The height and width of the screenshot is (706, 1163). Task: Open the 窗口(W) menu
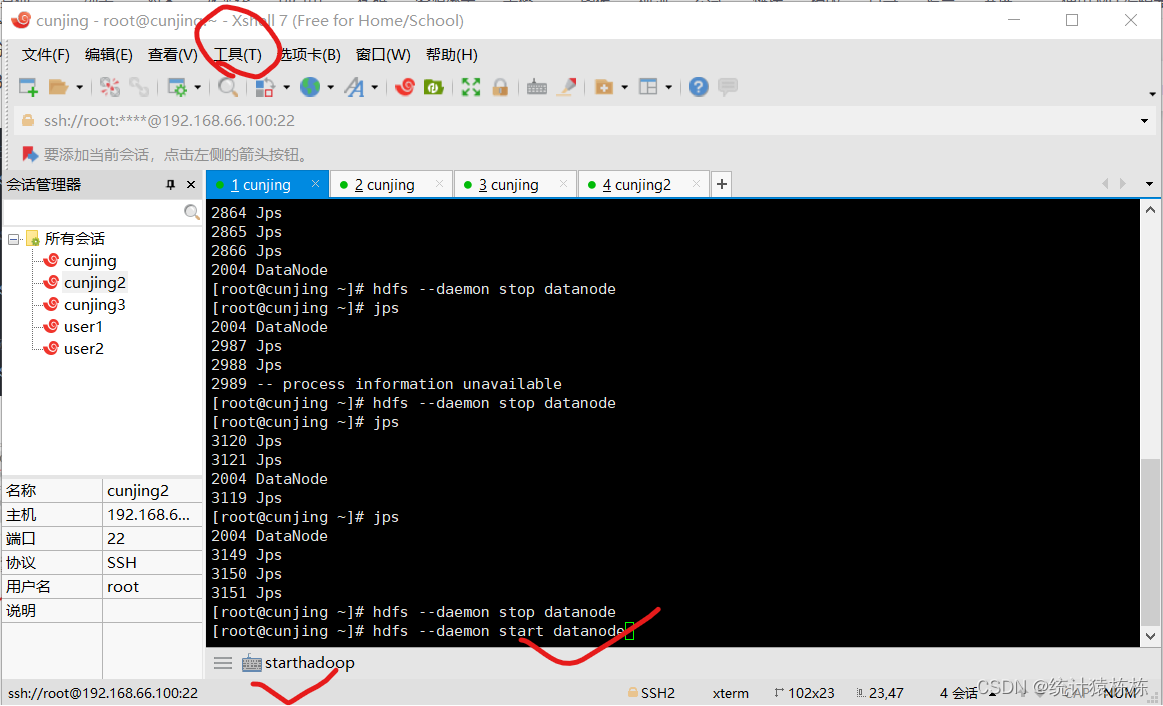pos(383,55)
